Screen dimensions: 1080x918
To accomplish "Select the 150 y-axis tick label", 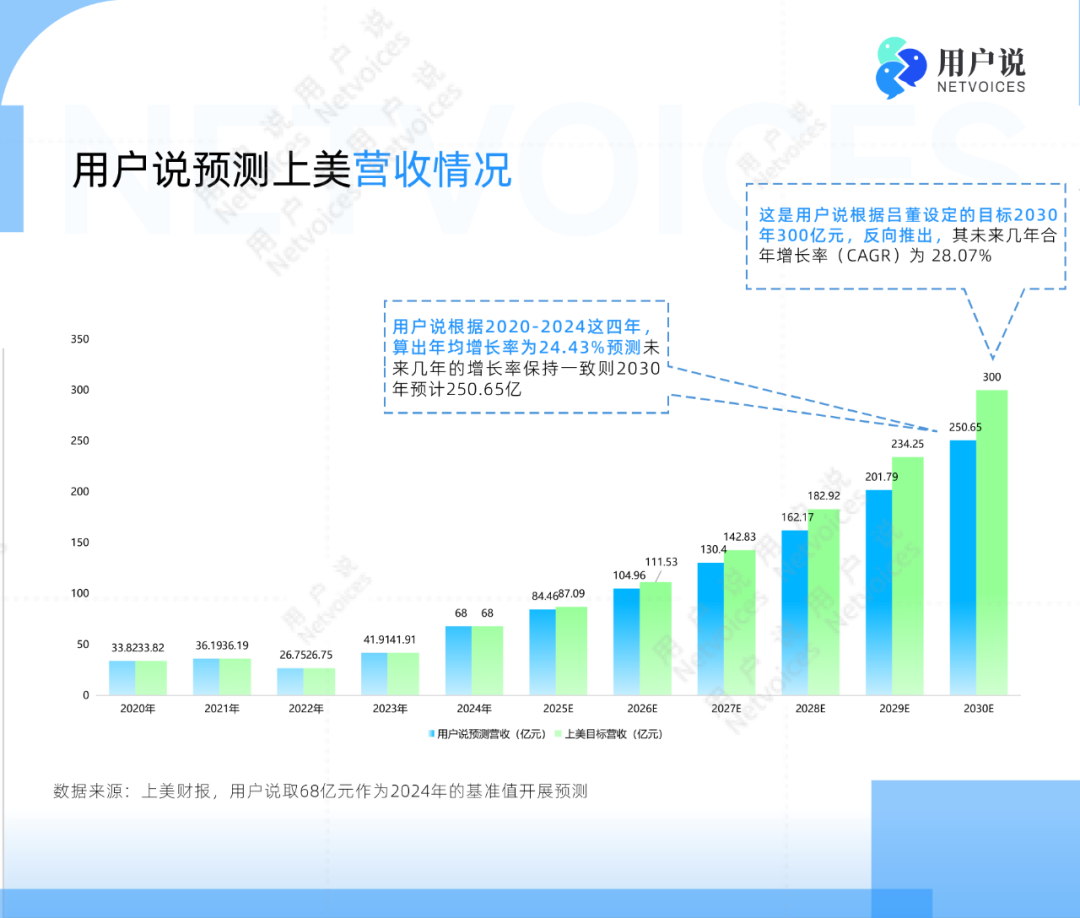I will pyautogui.click(x=80, y=543).
